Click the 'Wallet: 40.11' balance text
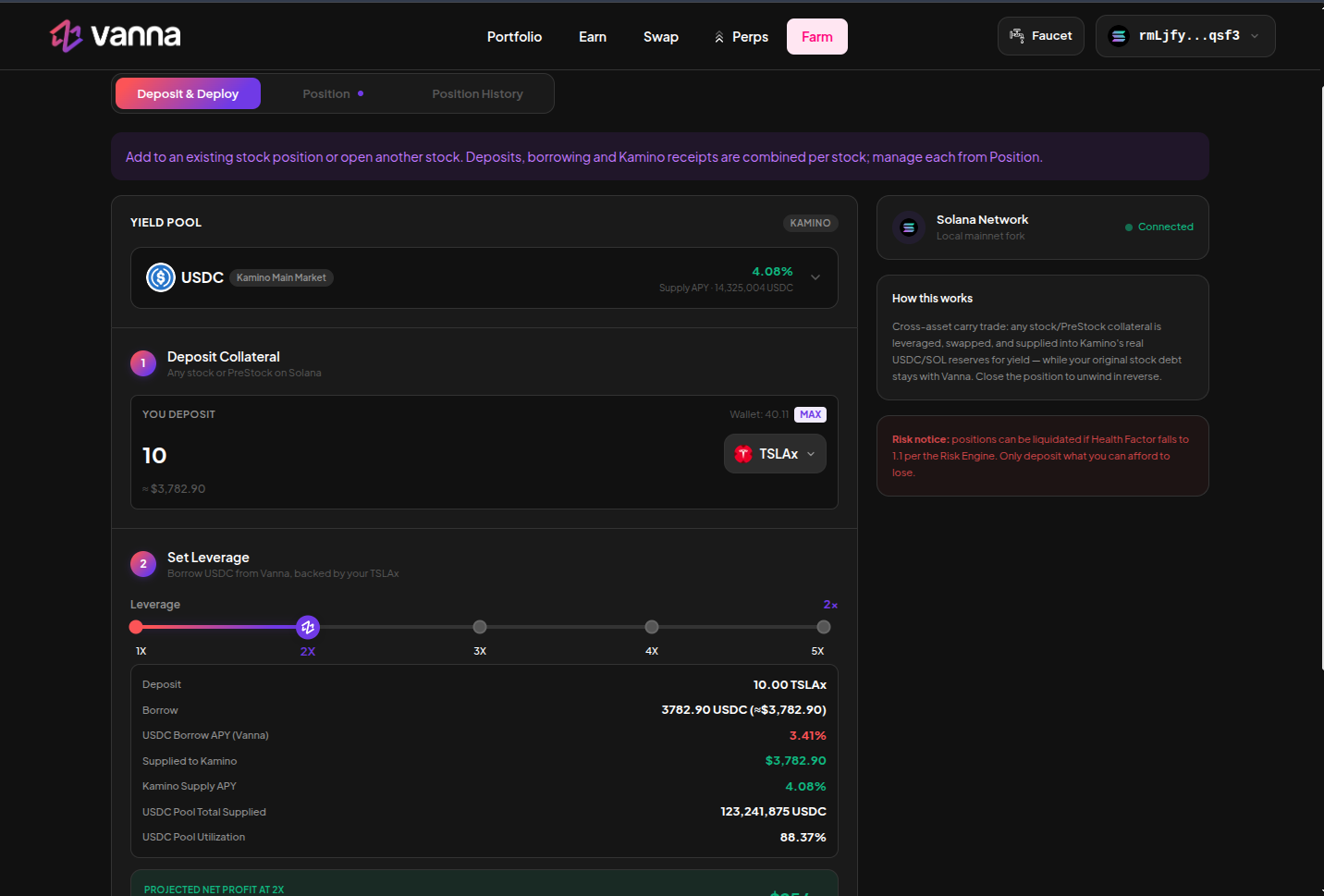 click(x=759, y=414)
